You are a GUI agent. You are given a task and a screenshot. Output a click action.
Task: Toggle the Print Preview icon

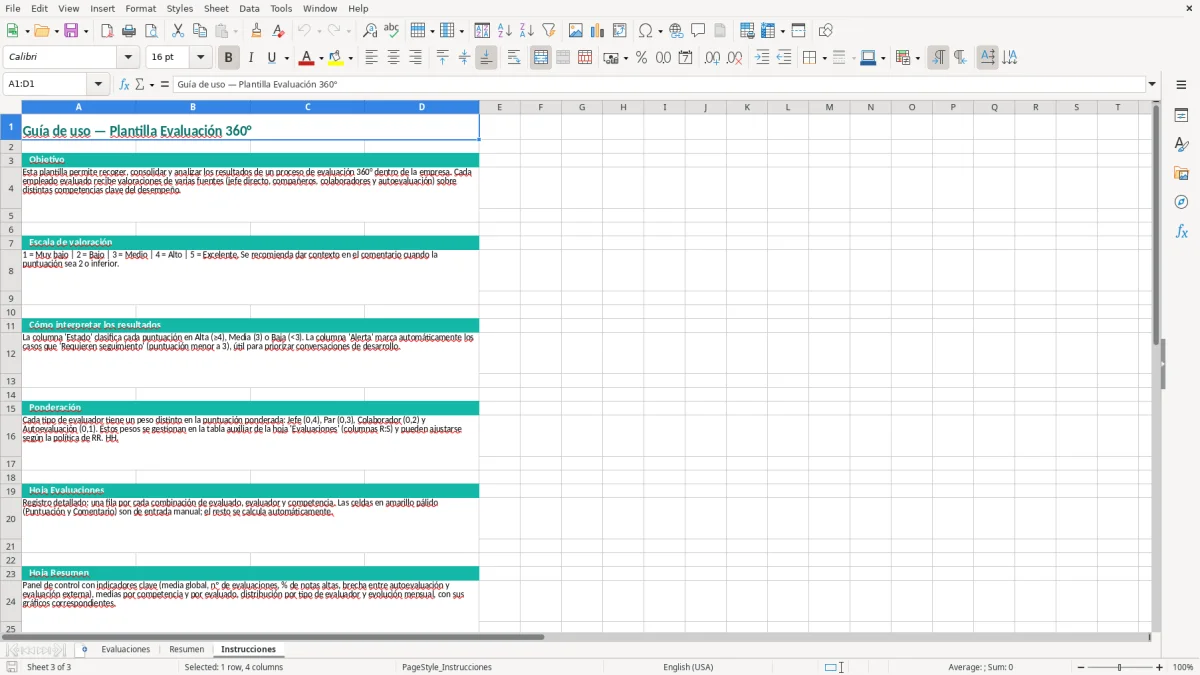(151, 31)
